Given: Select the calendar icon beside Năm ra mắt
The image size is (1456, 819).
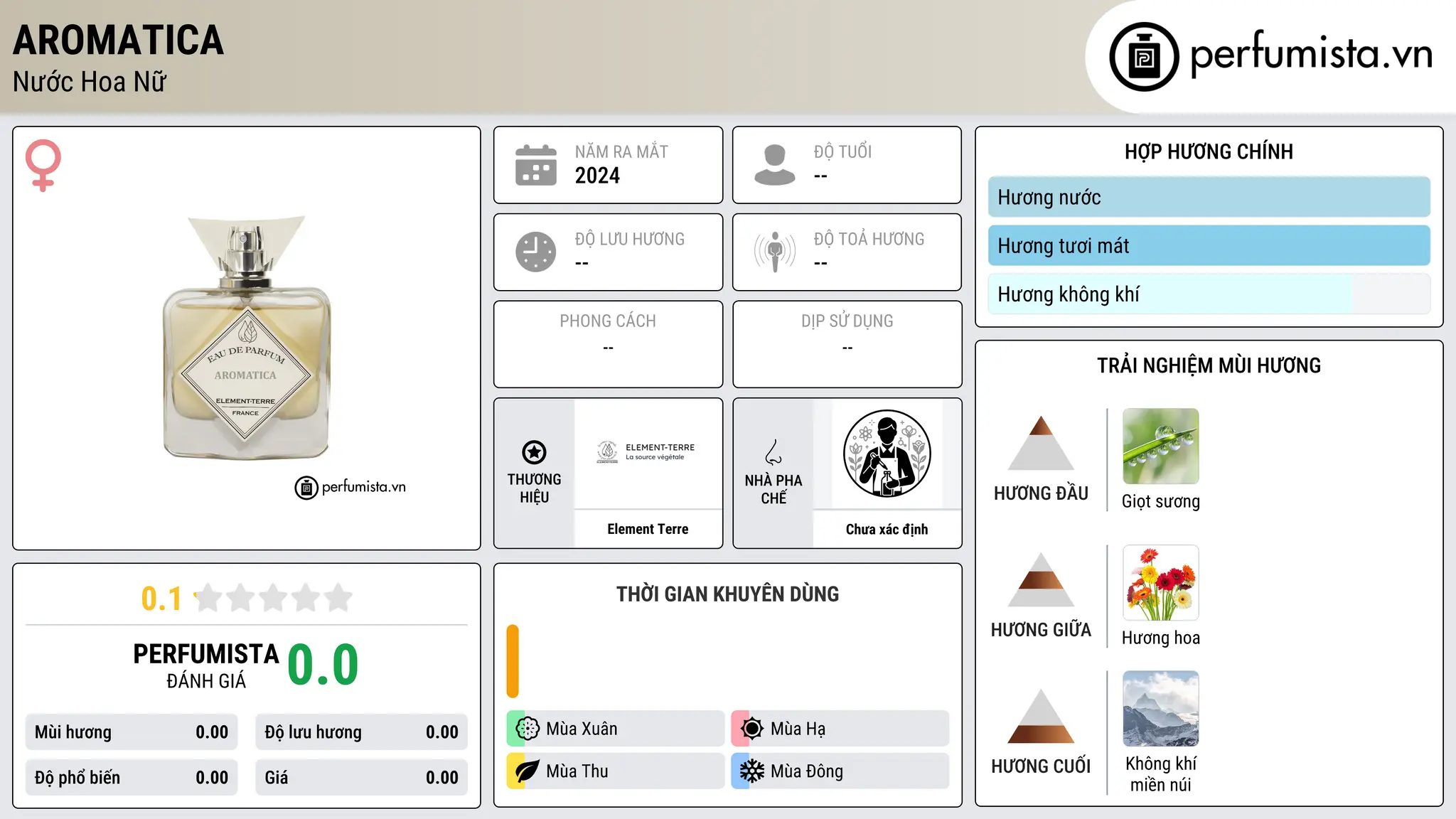Looking at the screenshot, I should (x=536, y=165).
